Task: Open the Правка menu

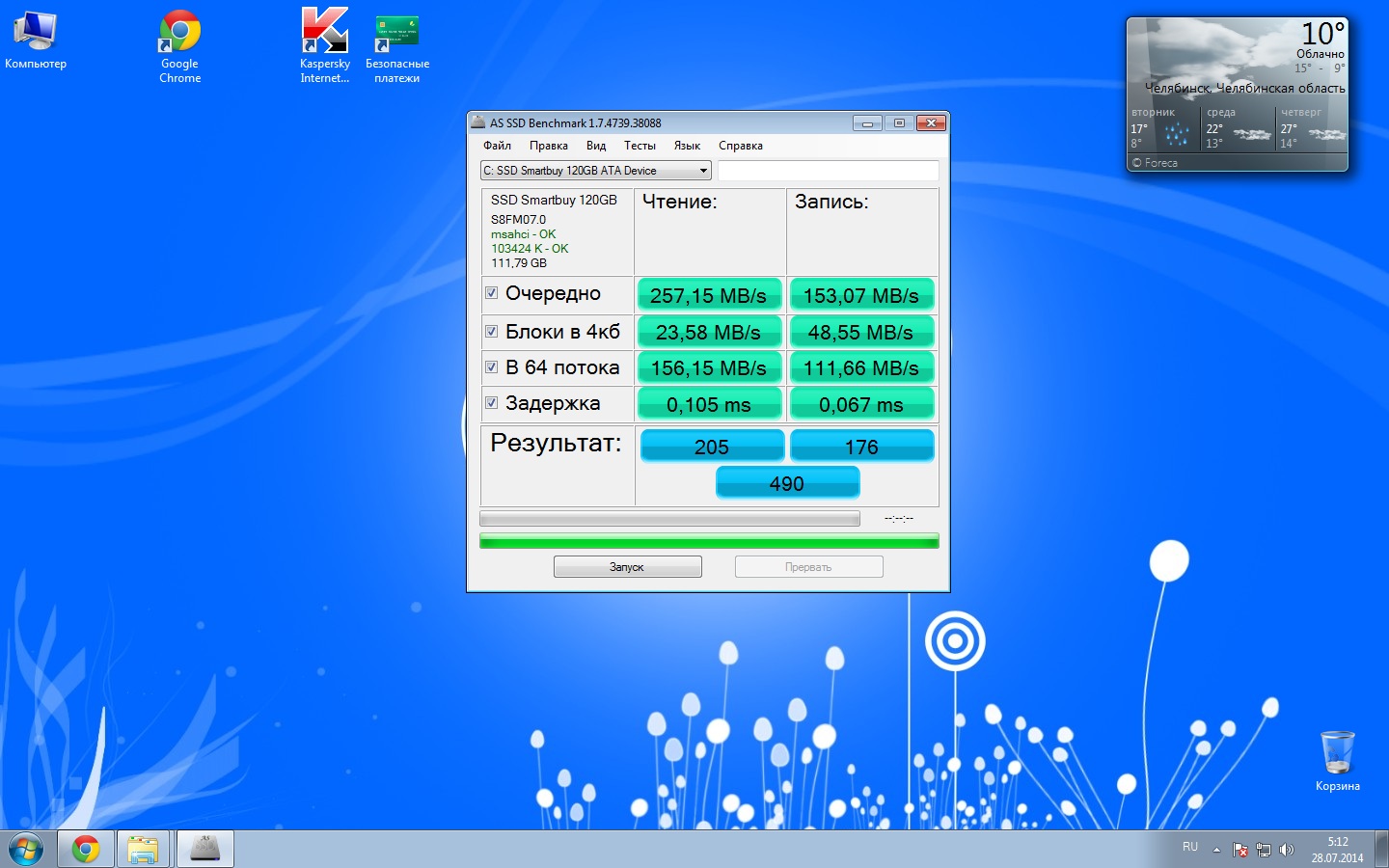Action: pos(548,146)
